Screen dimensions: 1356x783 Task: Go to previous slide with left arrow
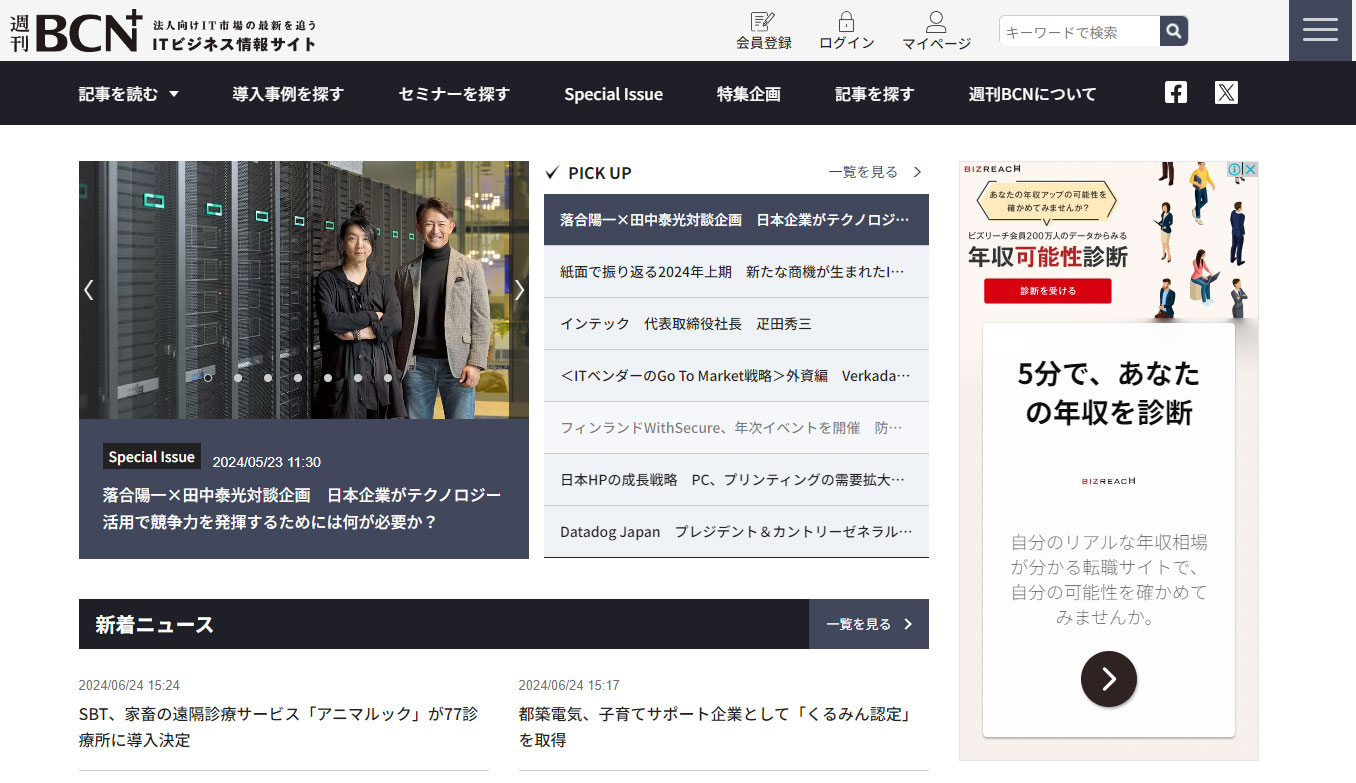pyautogui.click(x=89, y=290)
